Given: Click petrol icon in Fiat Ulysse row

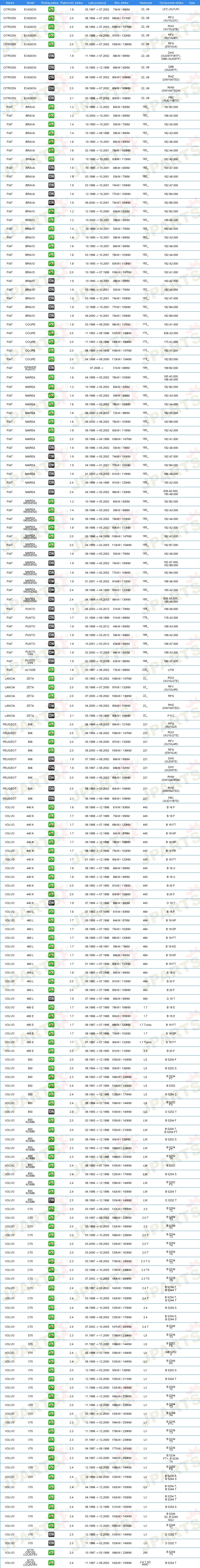Looking at the screenshot, I should pyautogui.click(x=51, y=670).
